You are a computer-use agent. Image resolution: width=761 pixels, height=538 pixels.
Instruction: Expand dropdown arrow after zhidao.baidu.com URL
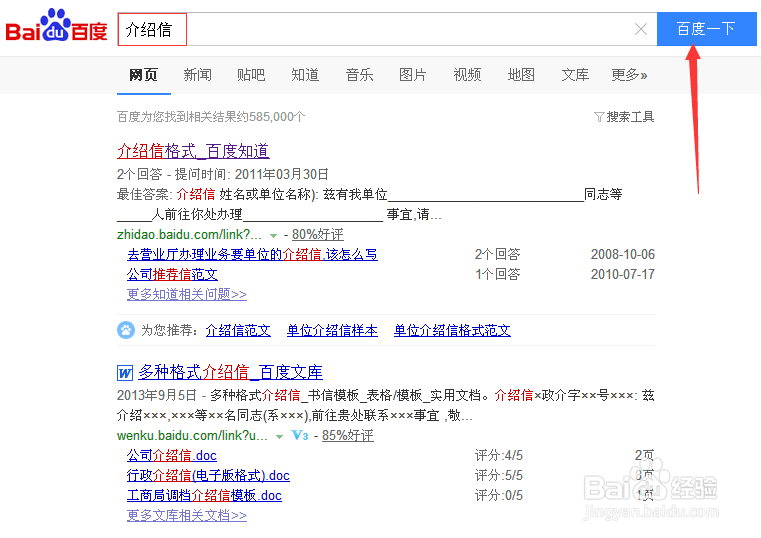[273, 236]
